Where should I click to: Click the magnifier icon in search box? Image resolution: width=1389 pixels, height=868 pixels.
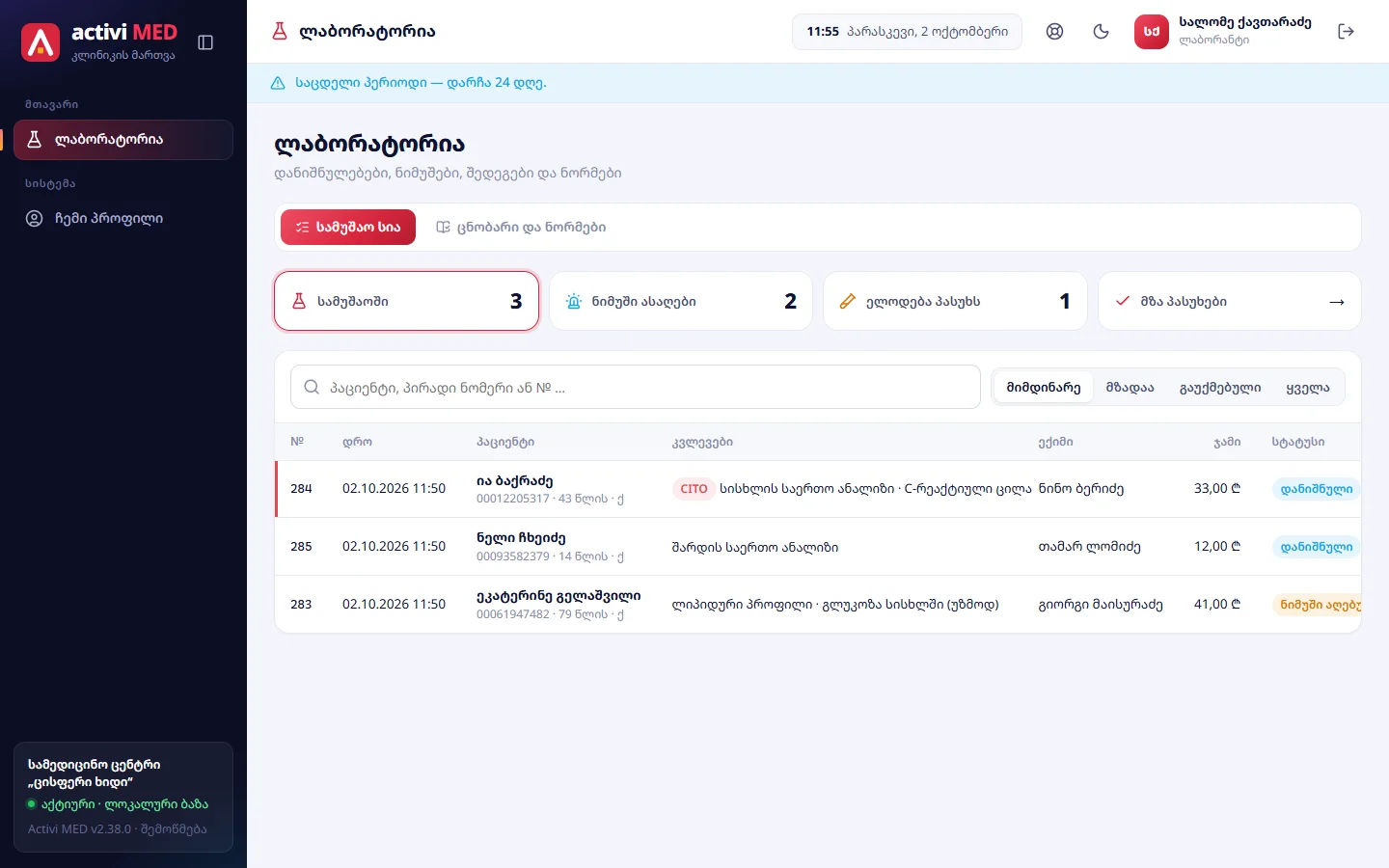pyautogui.click(x=312, y=388)
